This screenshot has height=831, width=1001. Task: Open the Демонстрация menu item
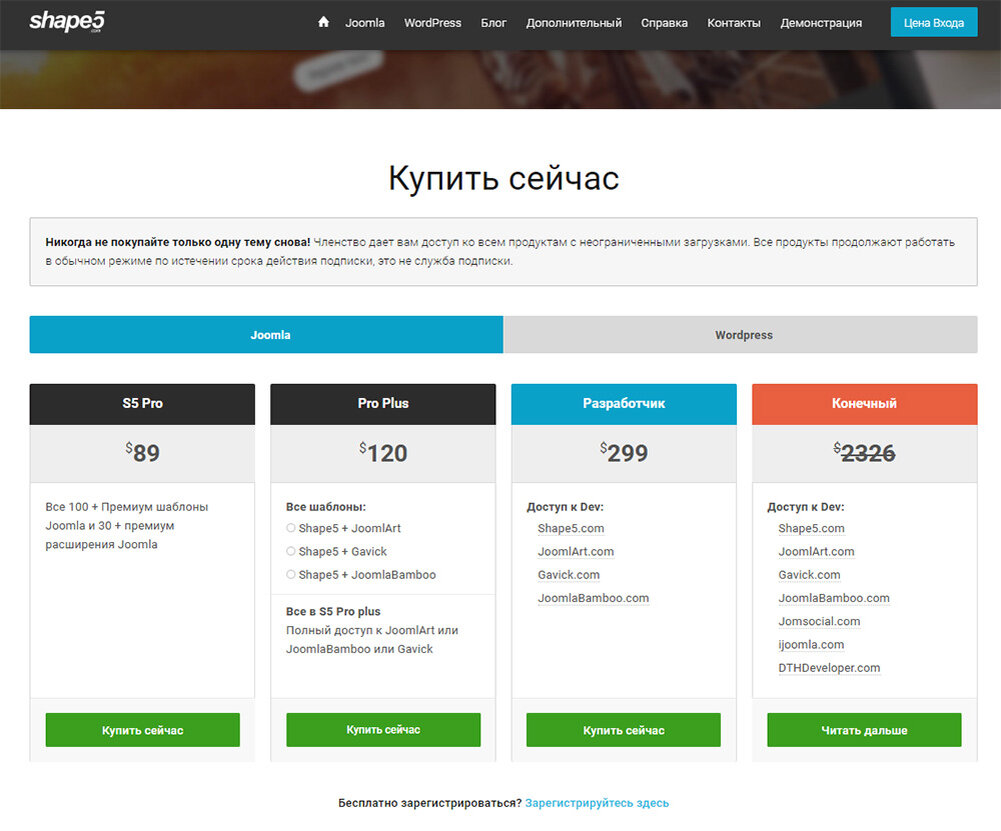(820, 22)
